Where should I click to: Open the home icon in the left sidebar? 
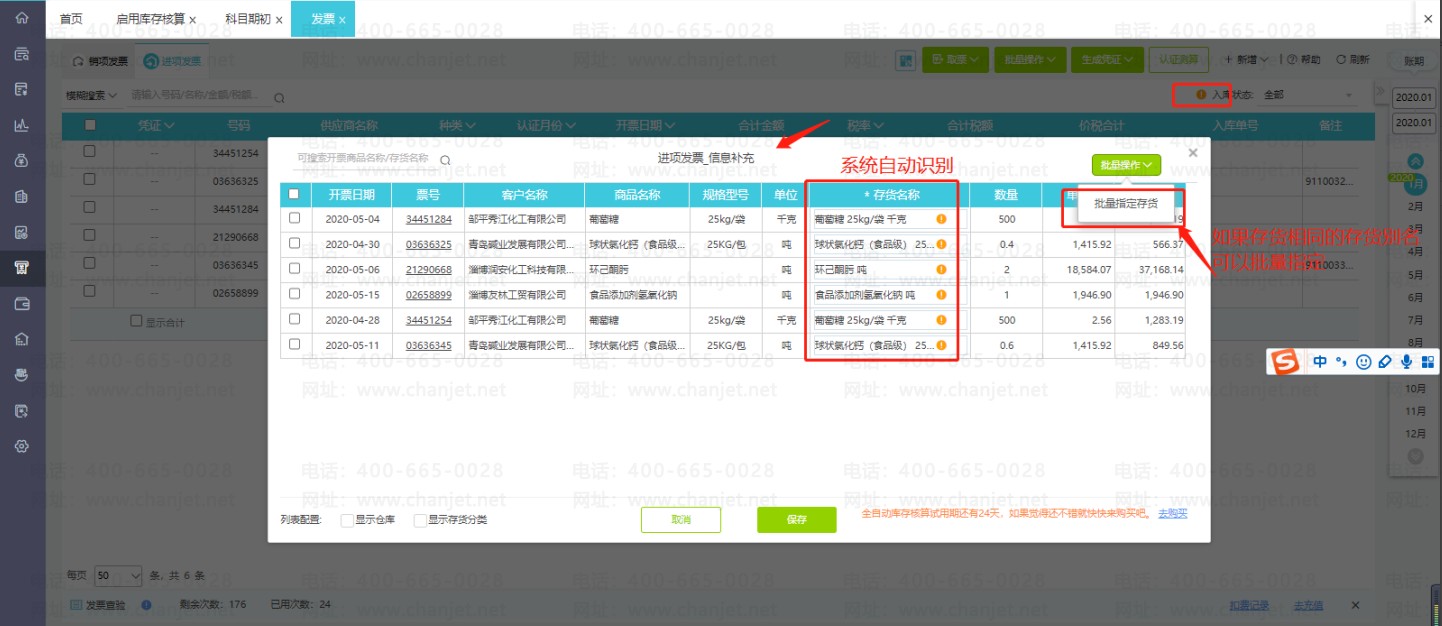[21, 19]
